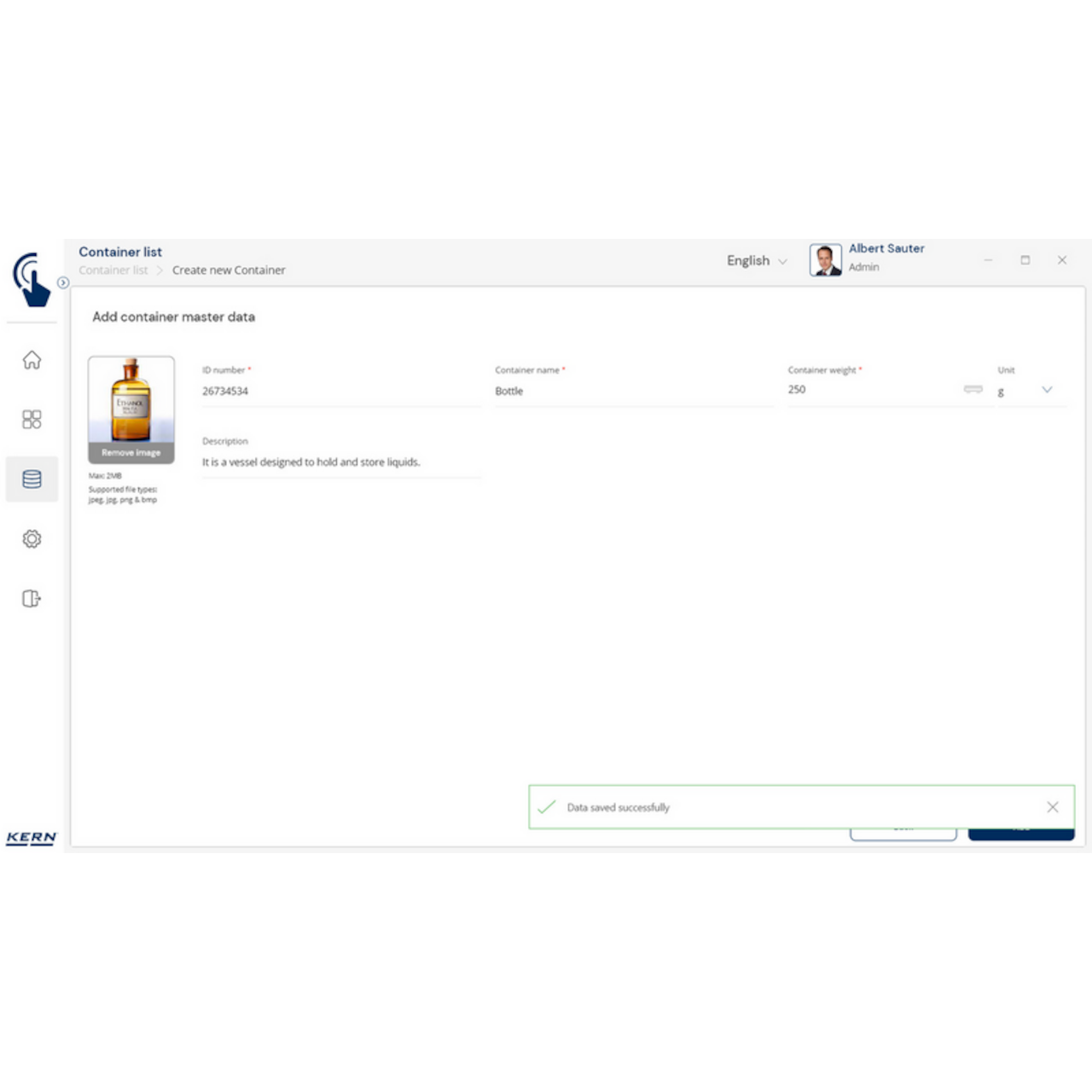Open the English language dropdown

point(756,260)
